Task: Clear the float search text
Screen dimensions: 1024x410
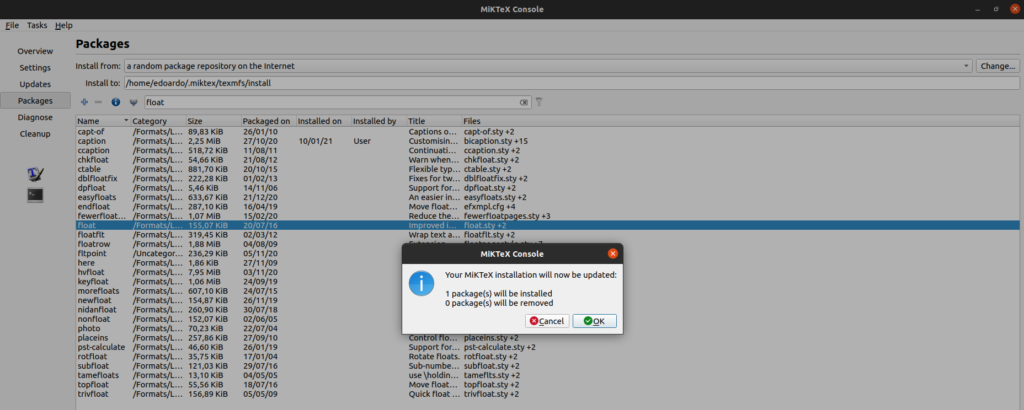Action: coord(524,102)
